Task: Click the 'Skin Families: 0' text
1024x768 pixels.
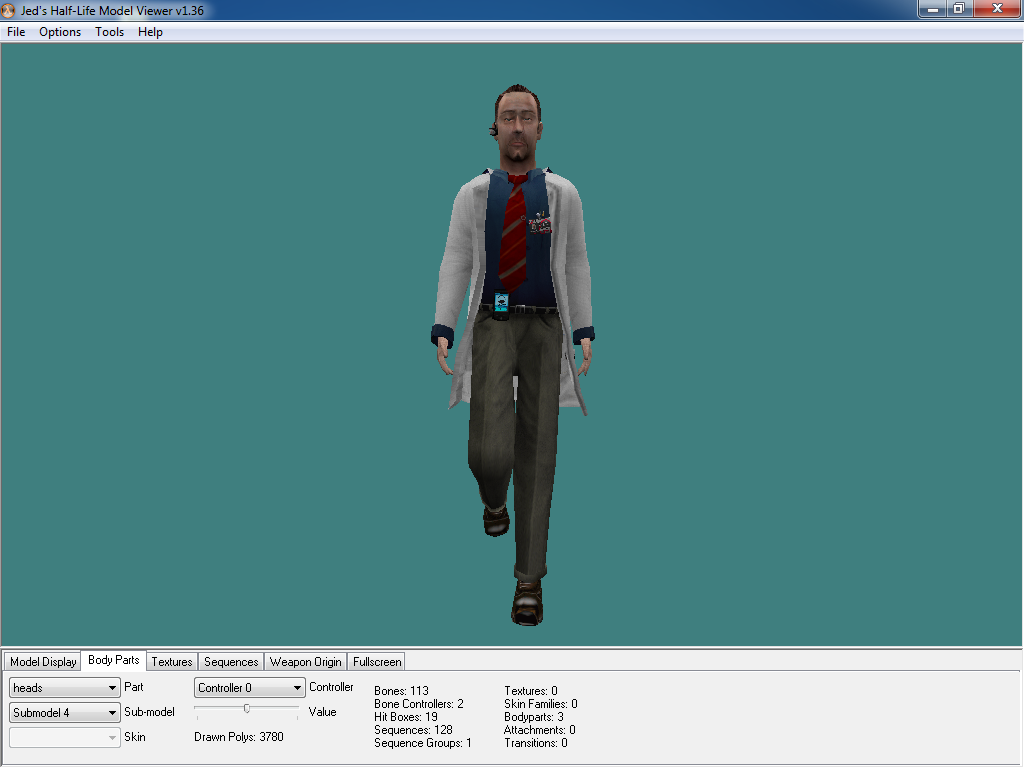Action: pos(541,703)
